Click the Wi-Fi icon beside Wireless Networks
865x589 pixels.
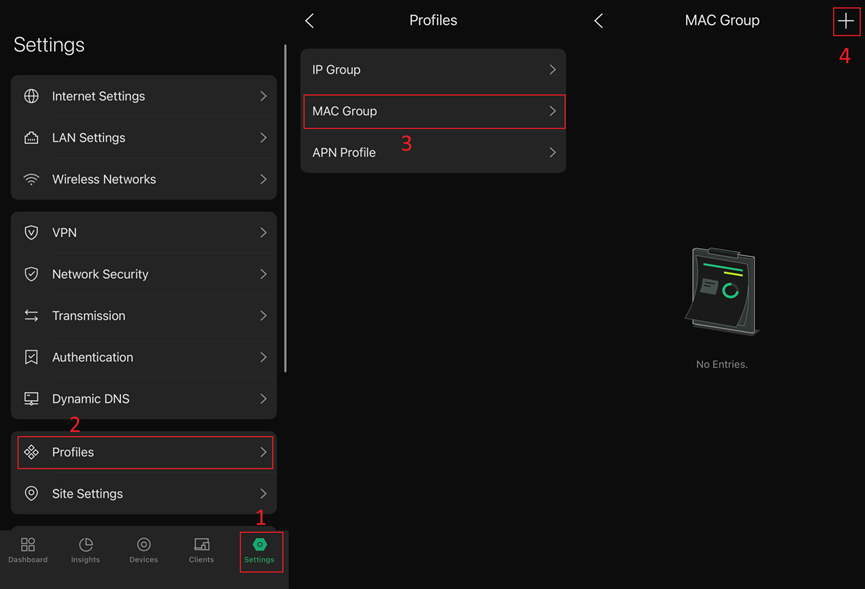coord(31,179)
